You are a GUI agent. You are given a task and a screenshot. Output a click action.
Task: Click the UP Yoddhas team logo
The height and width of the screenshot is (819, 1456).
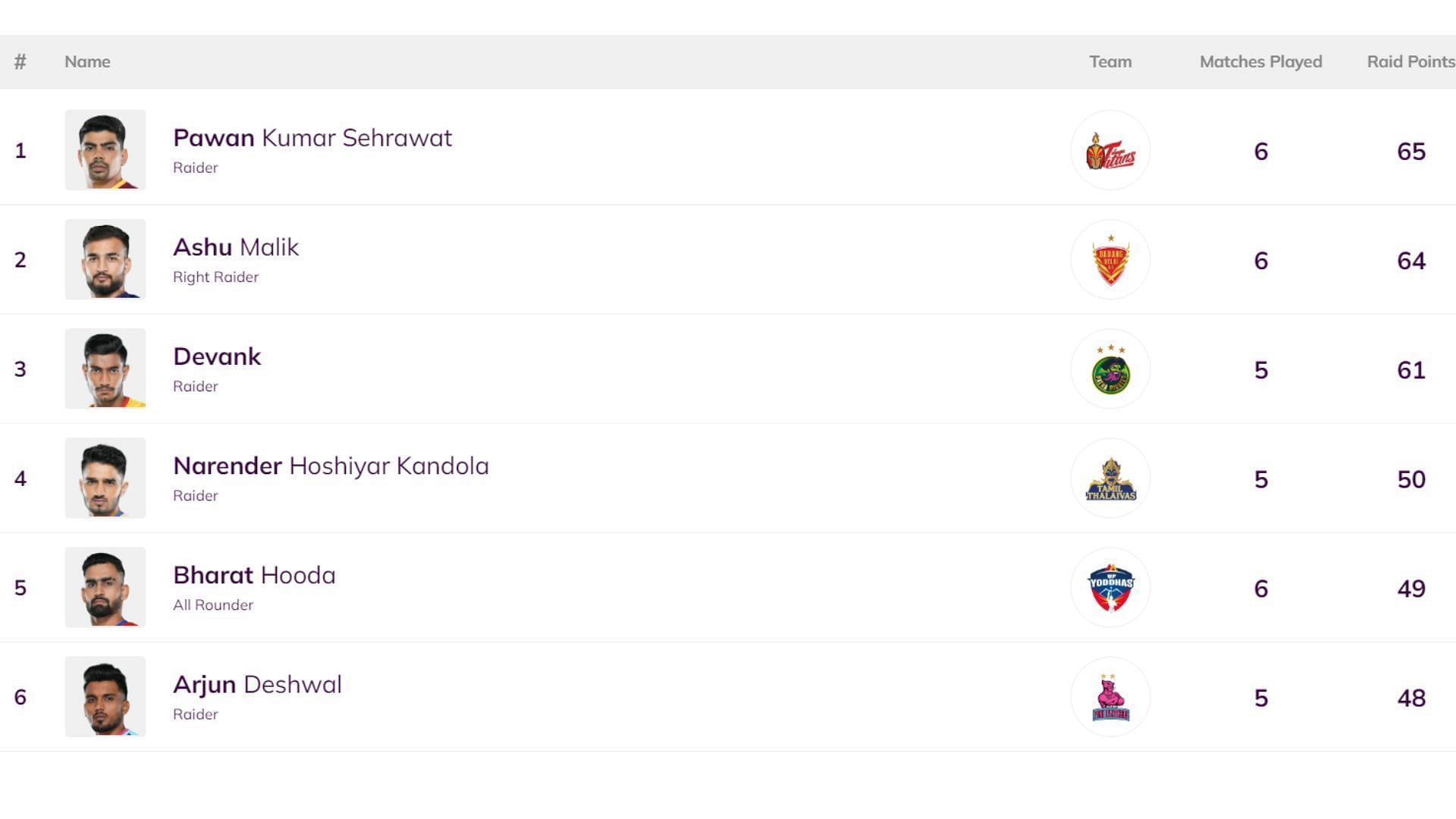1110,587
